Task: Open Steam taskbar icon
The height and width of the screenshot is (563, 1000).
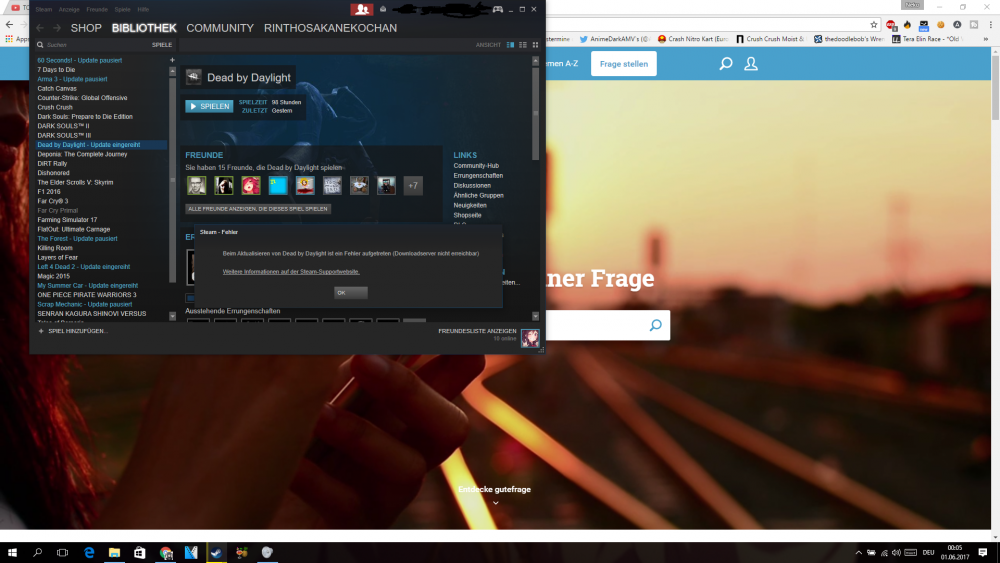Action: pyautogui.click(x=216, y=552)
